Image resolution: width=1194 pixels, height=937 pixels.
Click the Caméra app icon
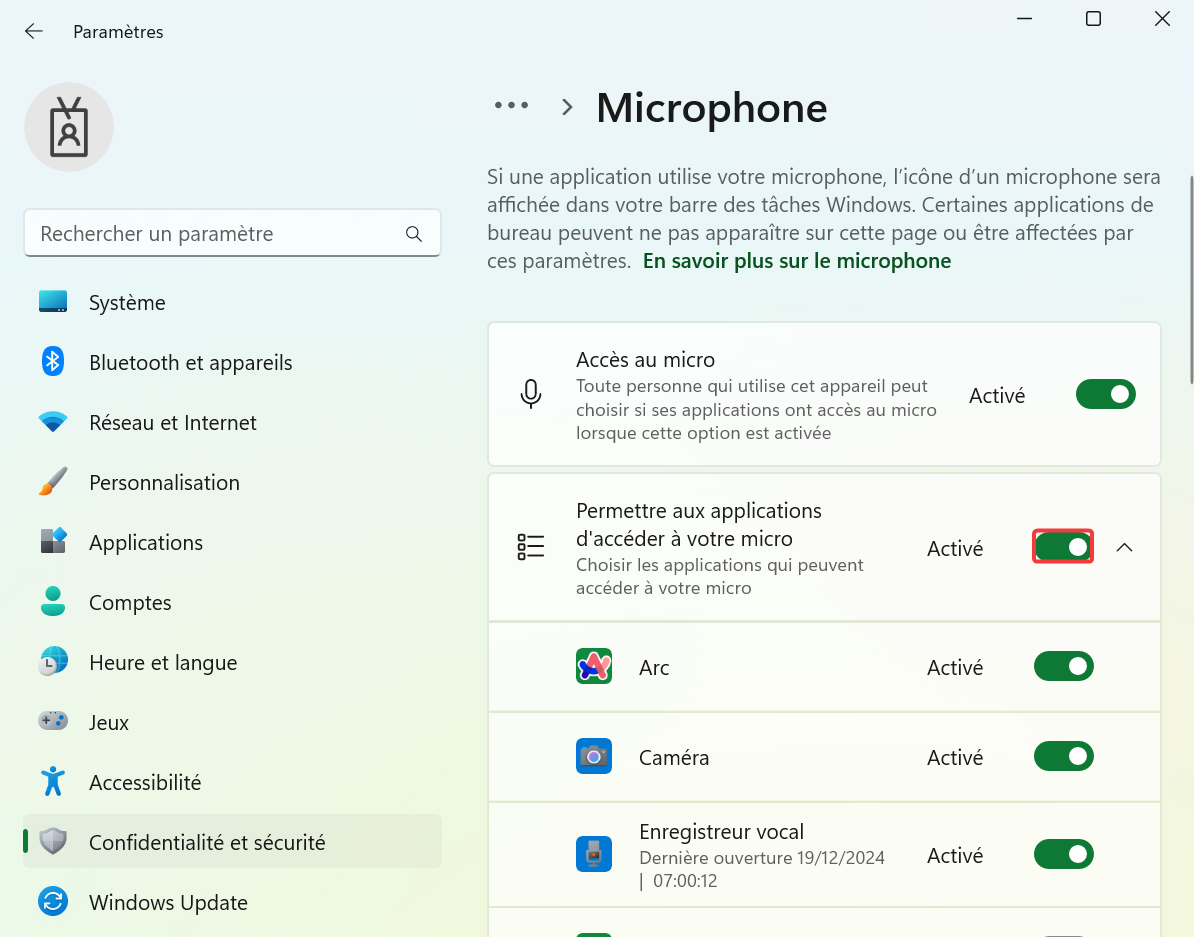[594, 756]
